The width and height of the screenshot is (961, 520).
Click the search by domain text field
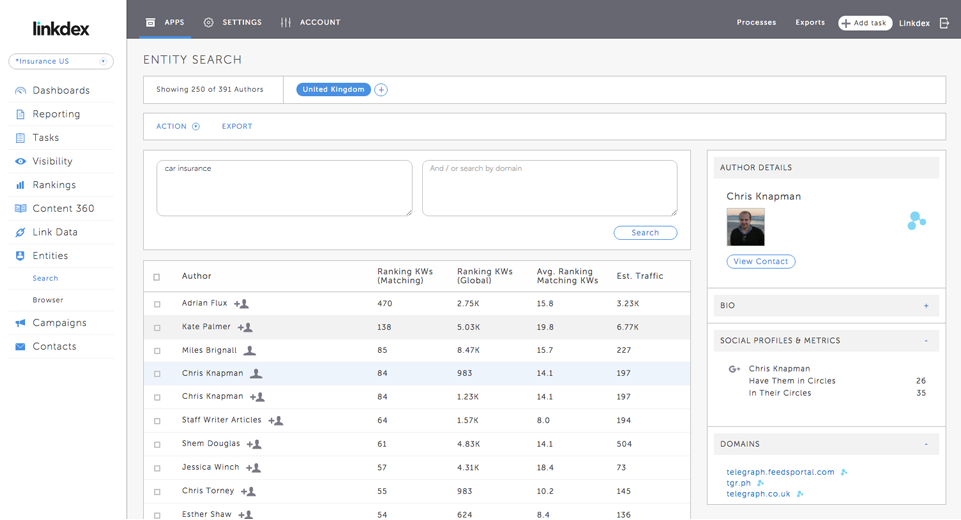(x=550, y=188)
